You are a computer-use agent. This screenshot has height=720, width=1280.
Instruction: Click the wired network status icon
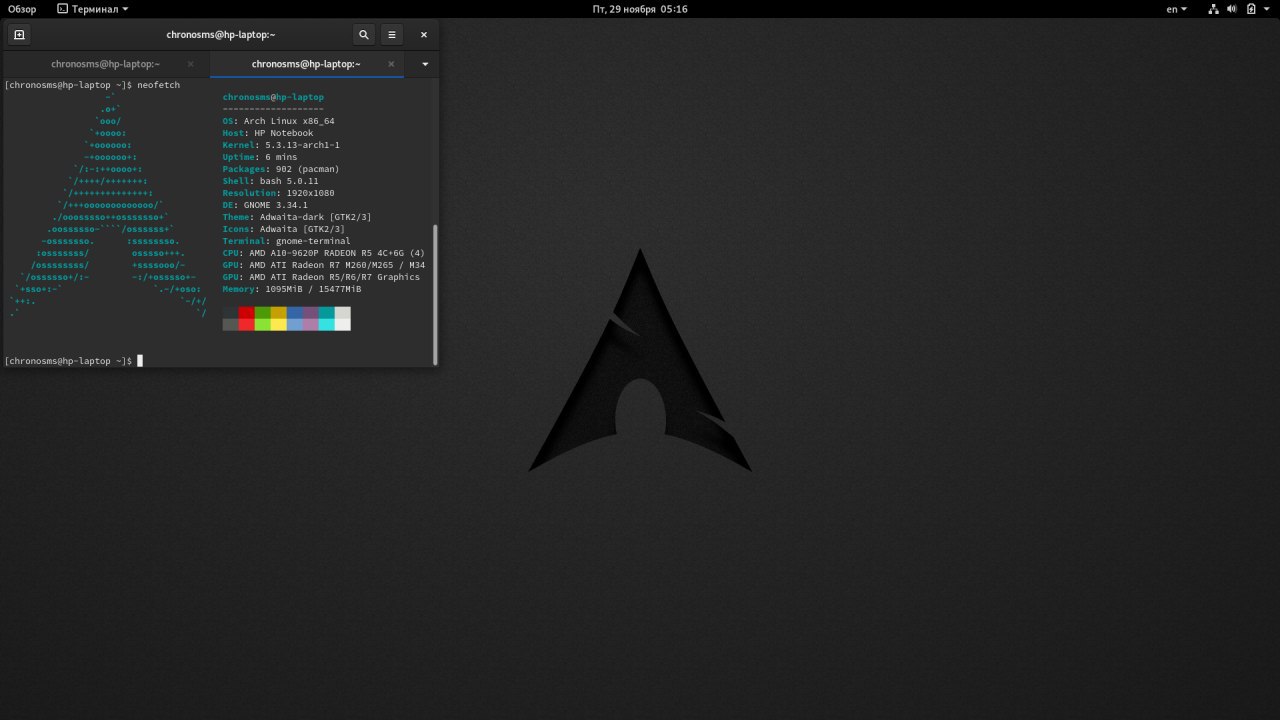[1214, 9]
